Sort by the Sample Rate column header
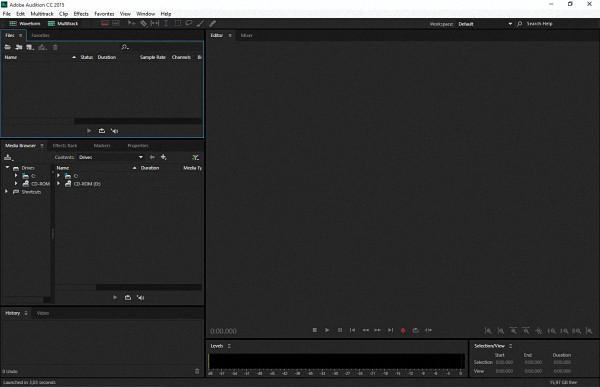600x387 pixels. 153,57
